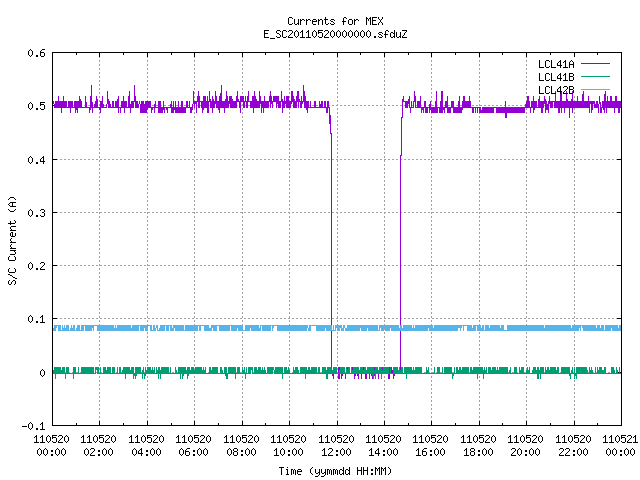
Task: Click the LCL41B legend label
Action: tap(556, 77)
